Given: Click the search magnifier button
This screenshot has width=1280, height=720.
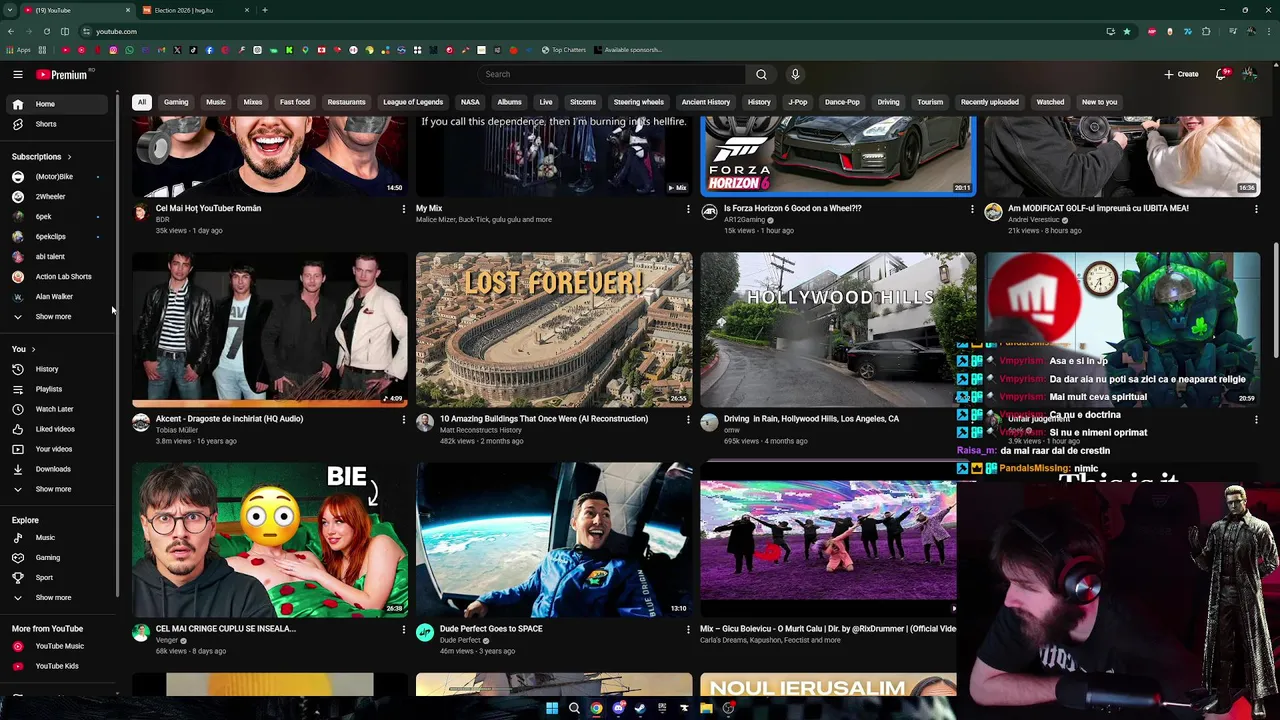Looking at the screenshot, I should point(761,74).
